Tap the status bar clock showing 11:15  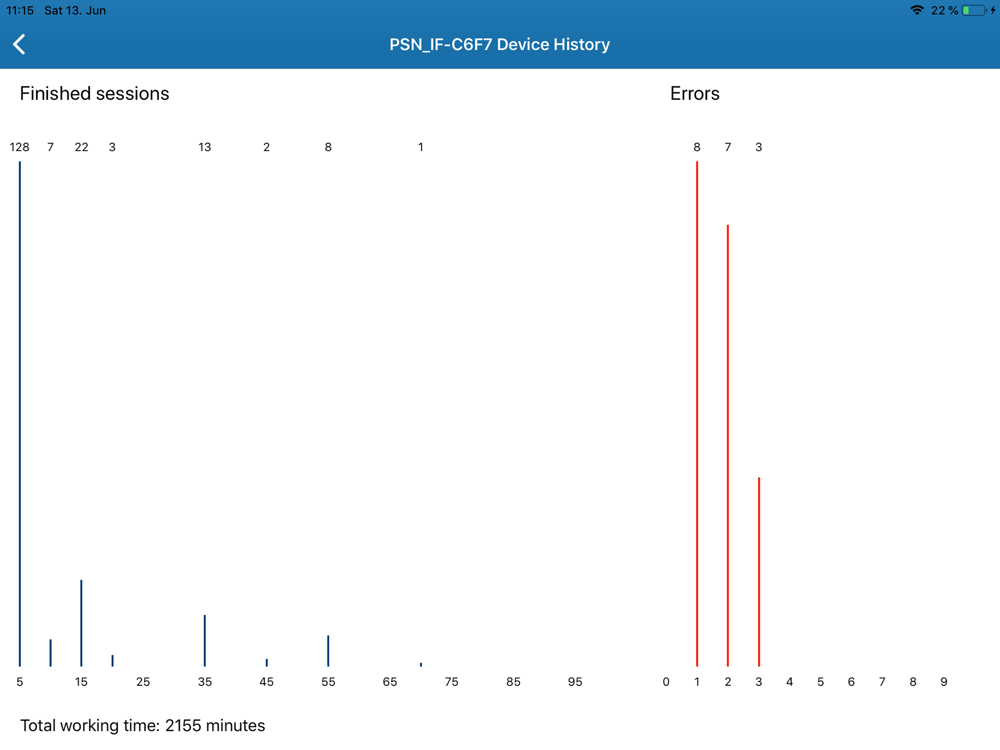[20, 10]
